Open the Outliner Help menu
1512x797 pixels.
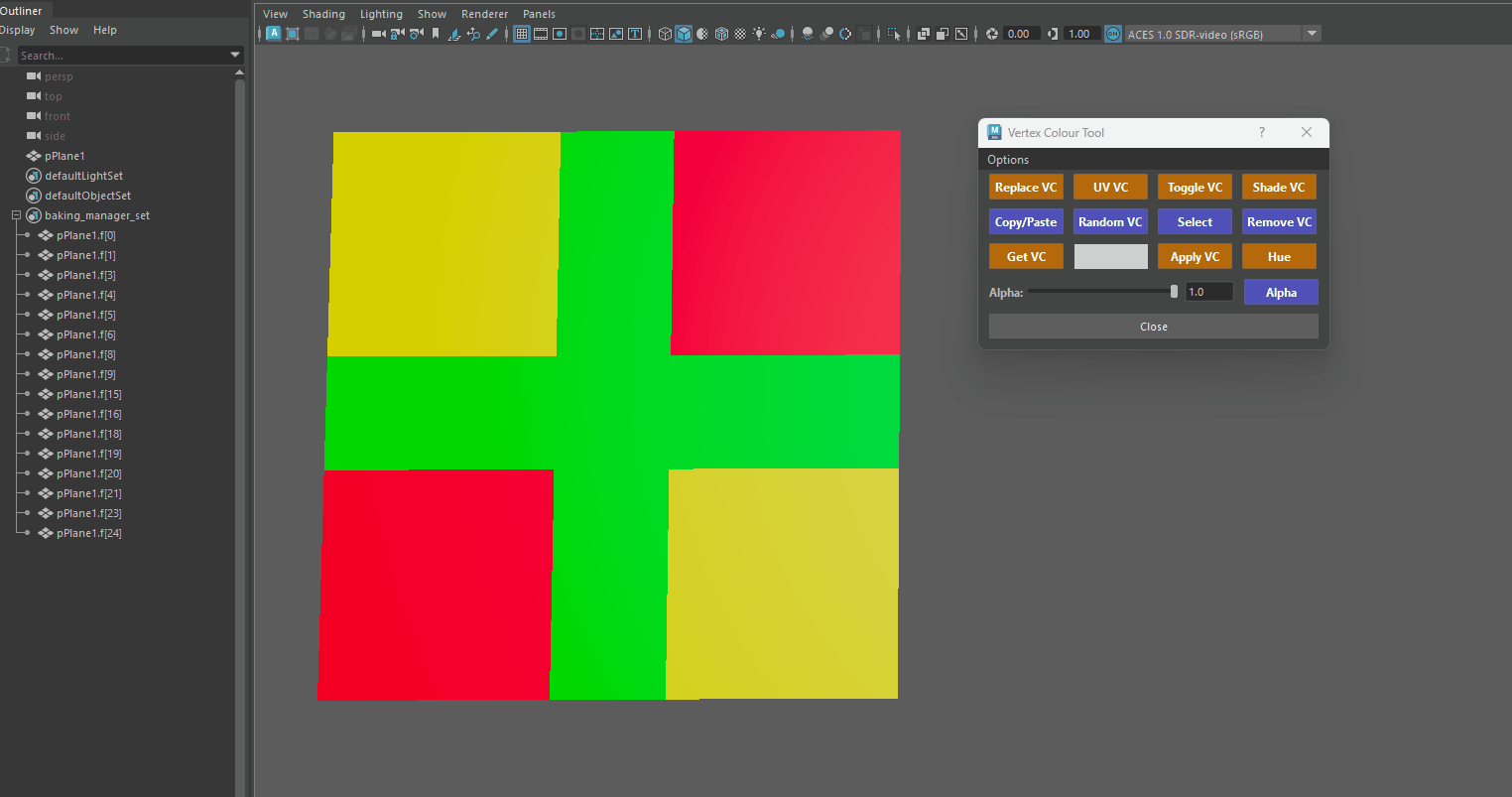[105, 30]
